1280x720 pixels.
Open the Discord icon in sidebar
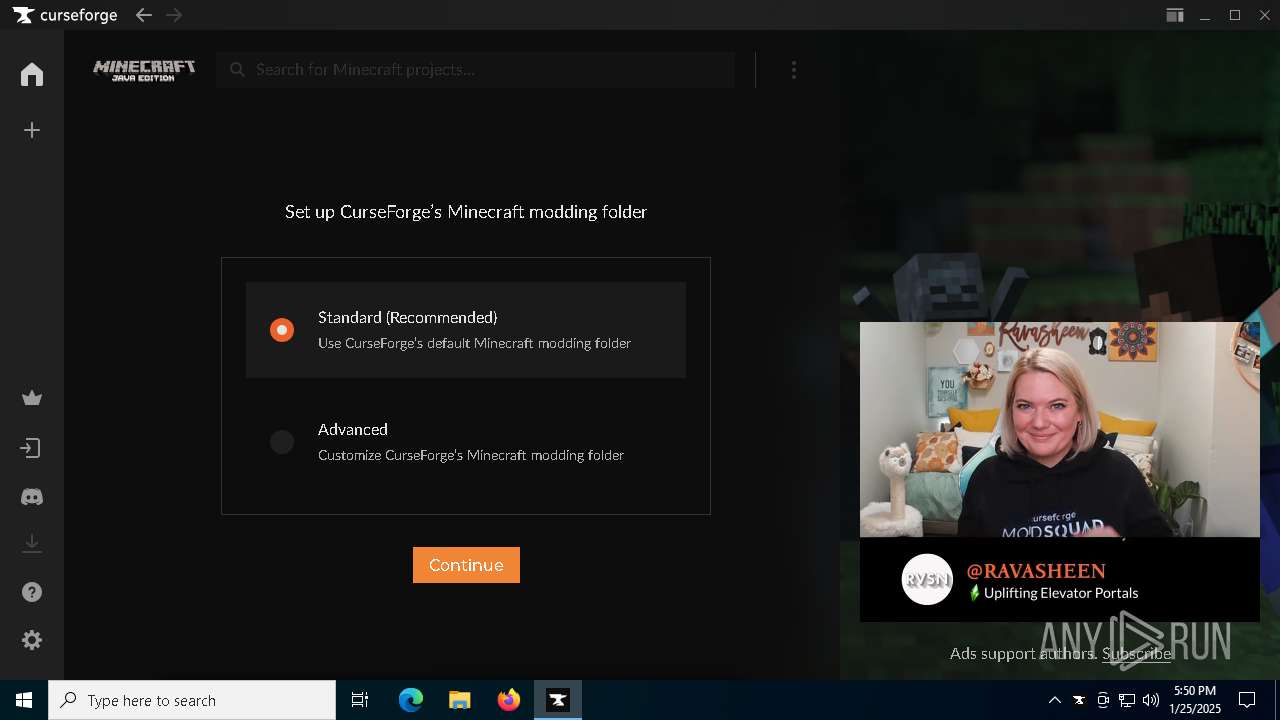32,497
